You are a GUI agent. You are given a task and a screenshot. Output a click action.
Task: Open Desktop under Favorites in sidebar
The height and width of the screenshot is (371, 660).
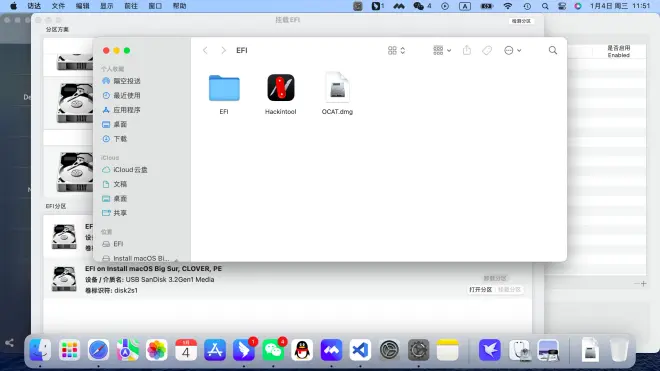(114, 124)
